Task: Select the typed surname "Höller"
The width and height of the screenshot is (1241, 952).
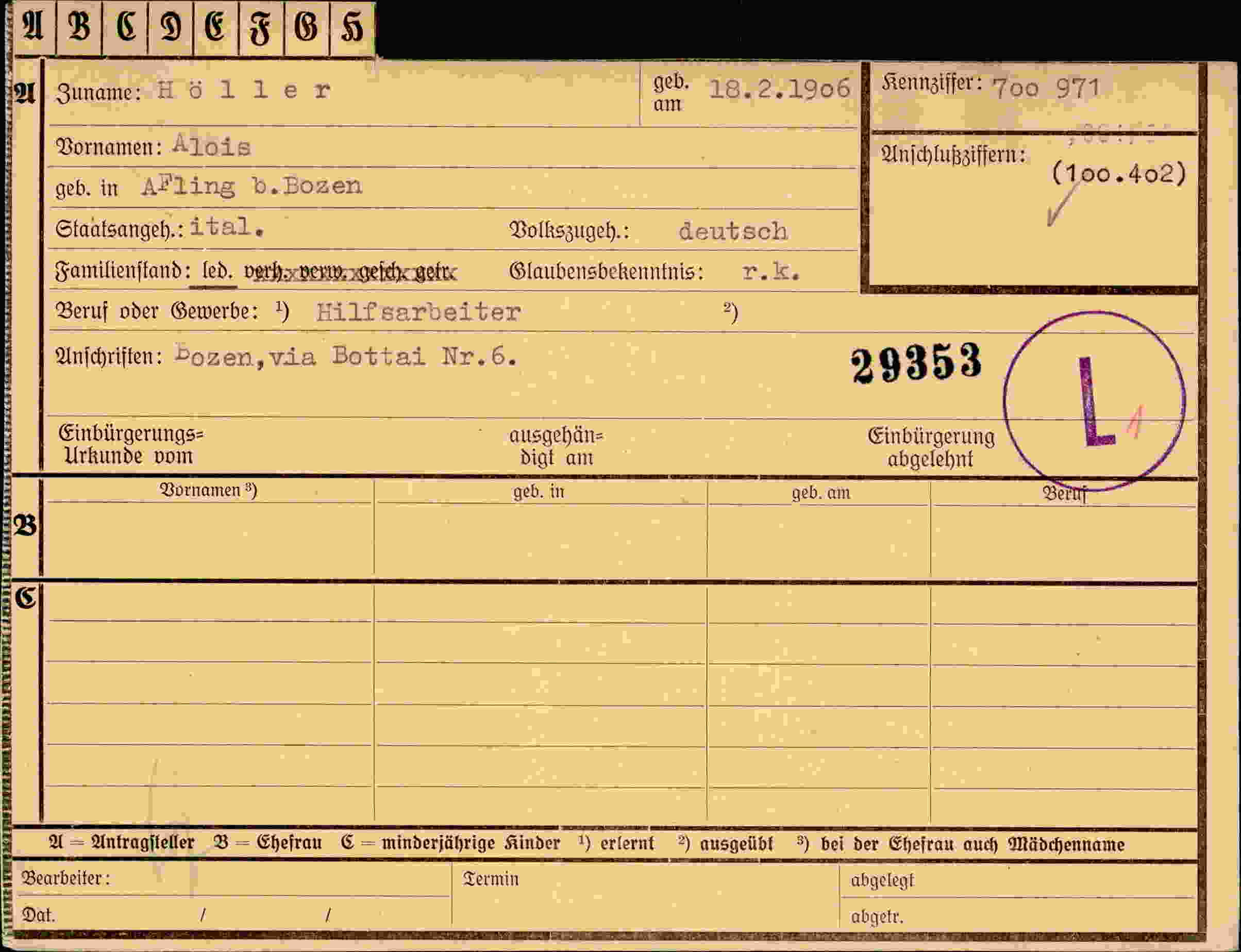Action: [x=244, y=91]
